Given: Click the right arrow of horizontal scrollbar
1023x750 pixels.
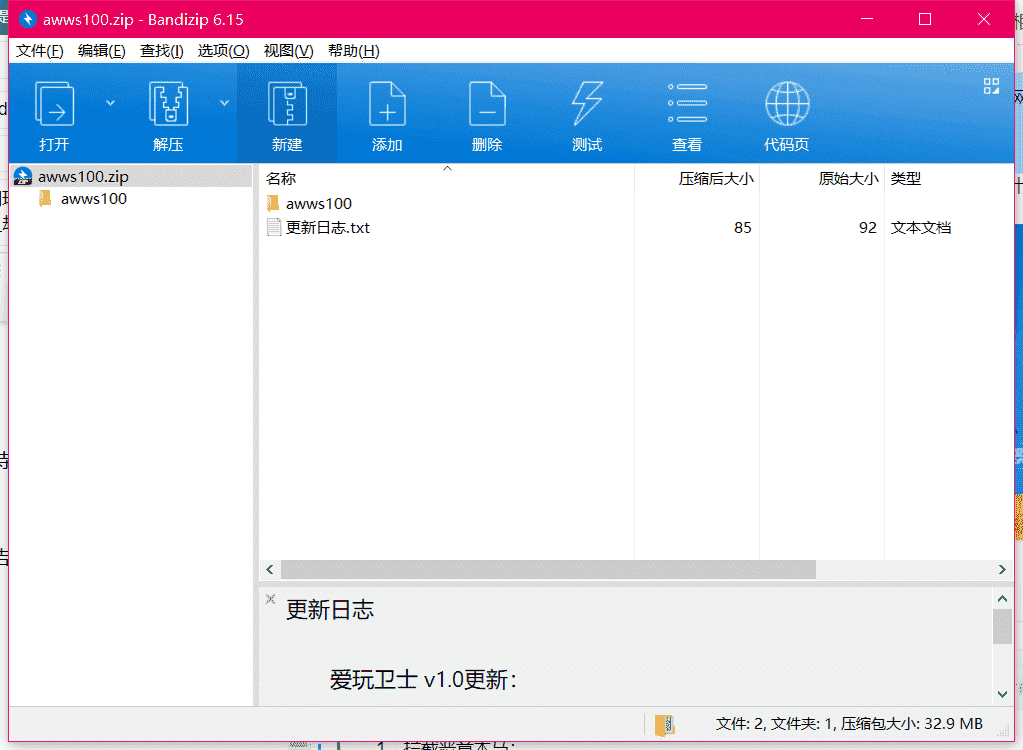Looking at the screenshot, I should pyautogui.click(x=1002, y=569).
